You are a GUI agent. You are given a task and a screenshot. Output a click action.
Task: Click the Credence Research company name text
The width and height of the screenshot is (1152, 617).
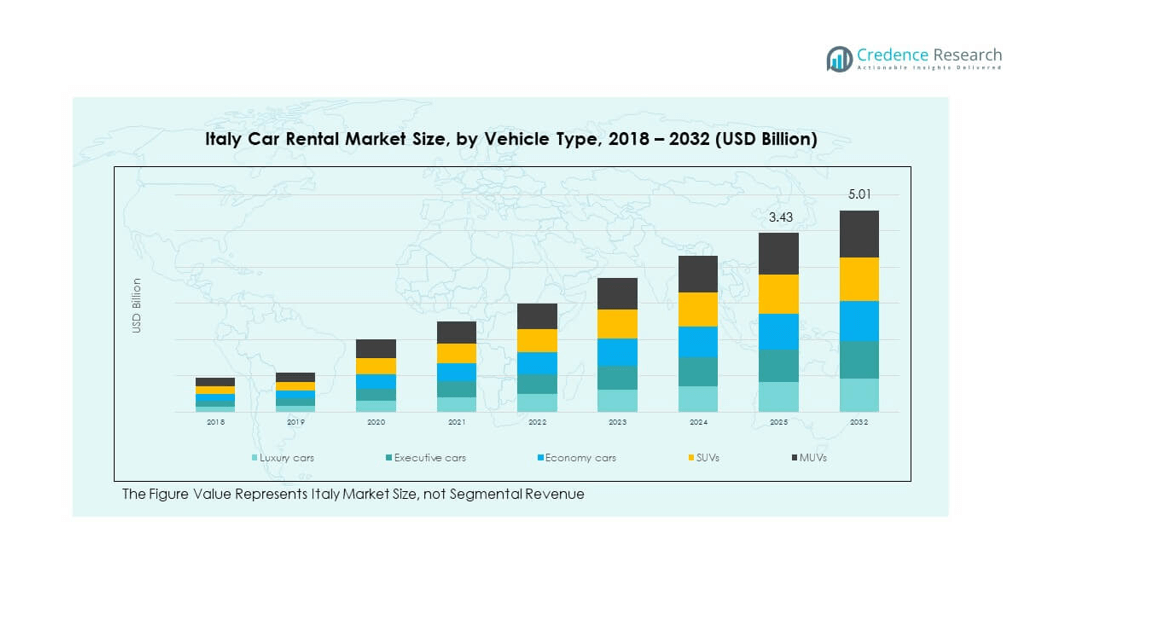click(929, 56)
